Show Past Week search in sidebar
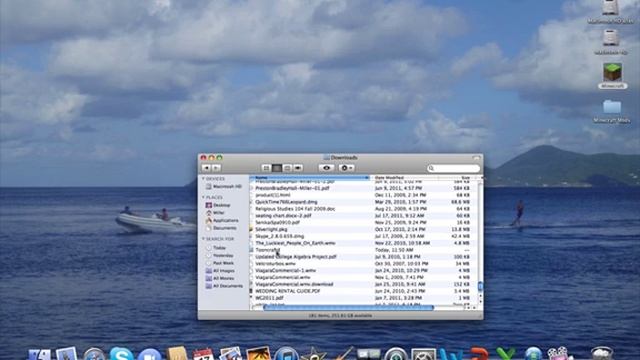640x360 pixels. pyautogui.click(x=220, y=263)
